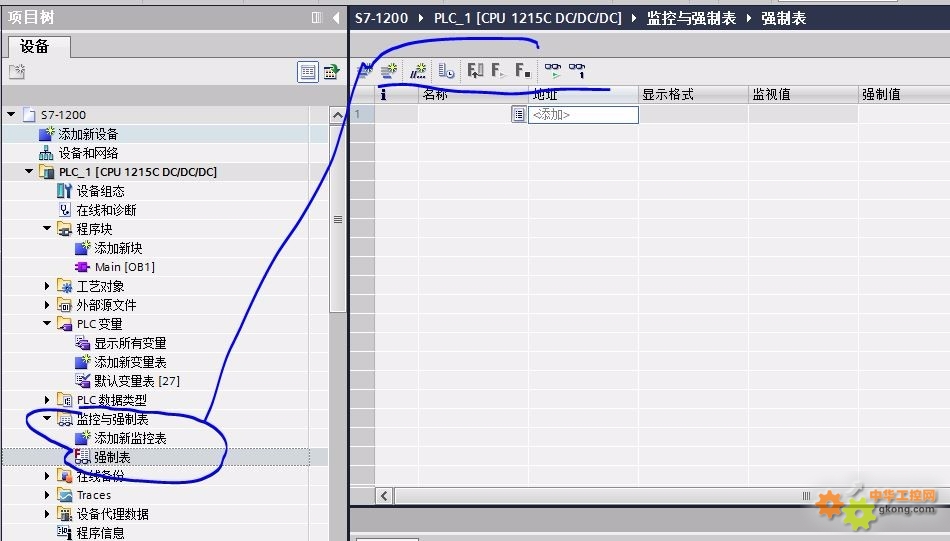Click the table horizontal scroll left arrow
The width and height of the screenshot is (950, 541).
point(384,496)
